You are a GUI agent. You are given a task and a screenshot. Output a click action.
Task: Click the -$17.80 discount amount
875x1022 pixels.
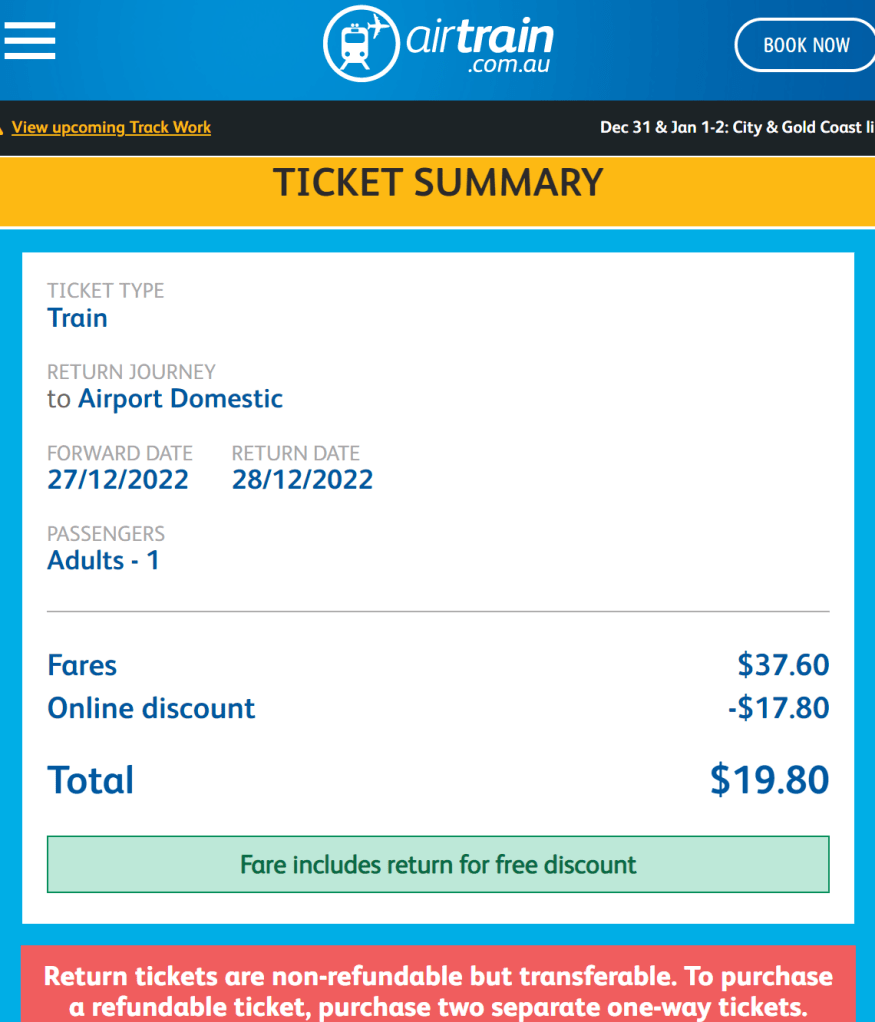coord(778,709)
